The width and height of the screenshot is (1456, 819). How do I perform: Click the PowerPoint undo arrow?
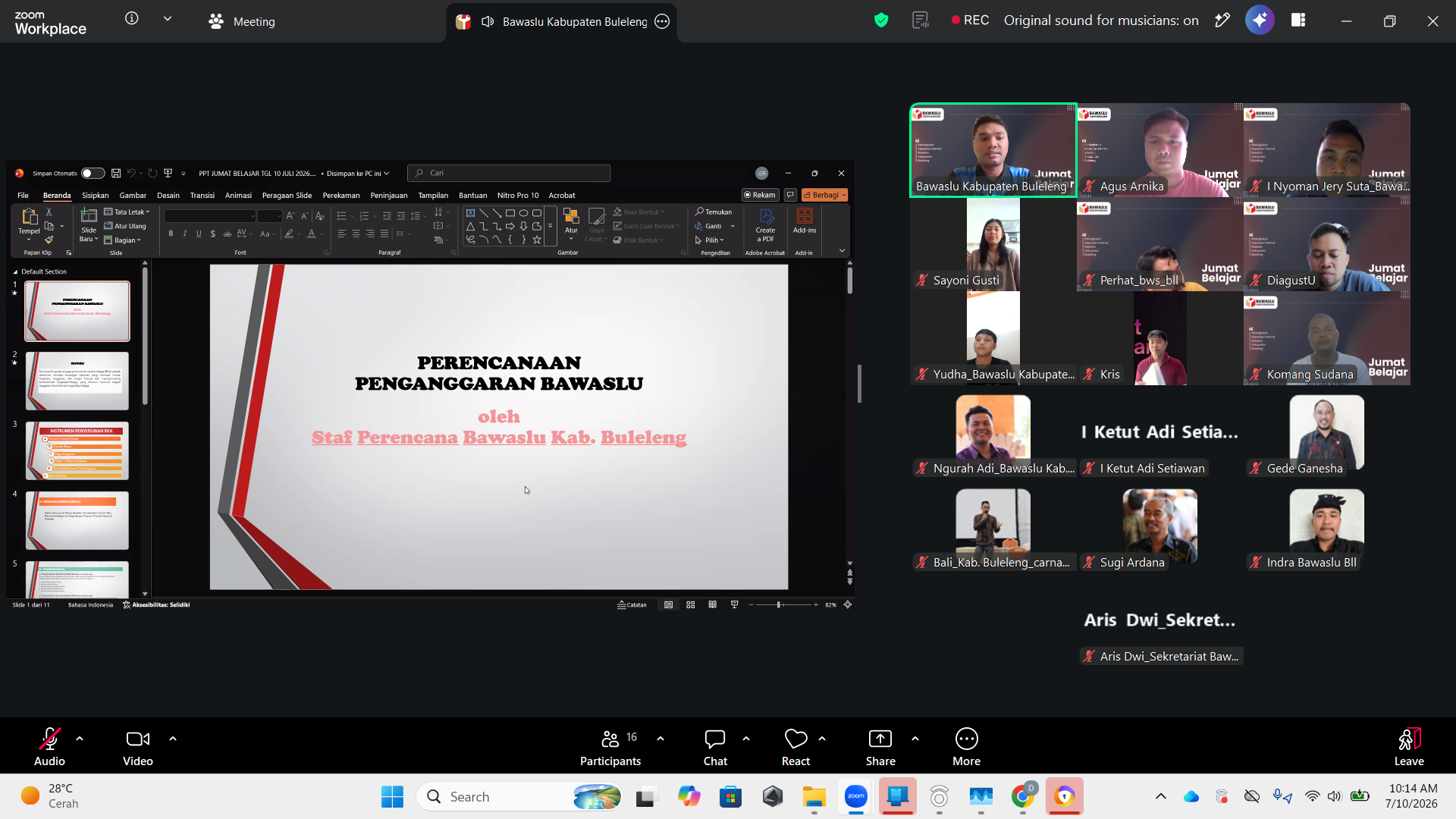(x=131, y=173)
